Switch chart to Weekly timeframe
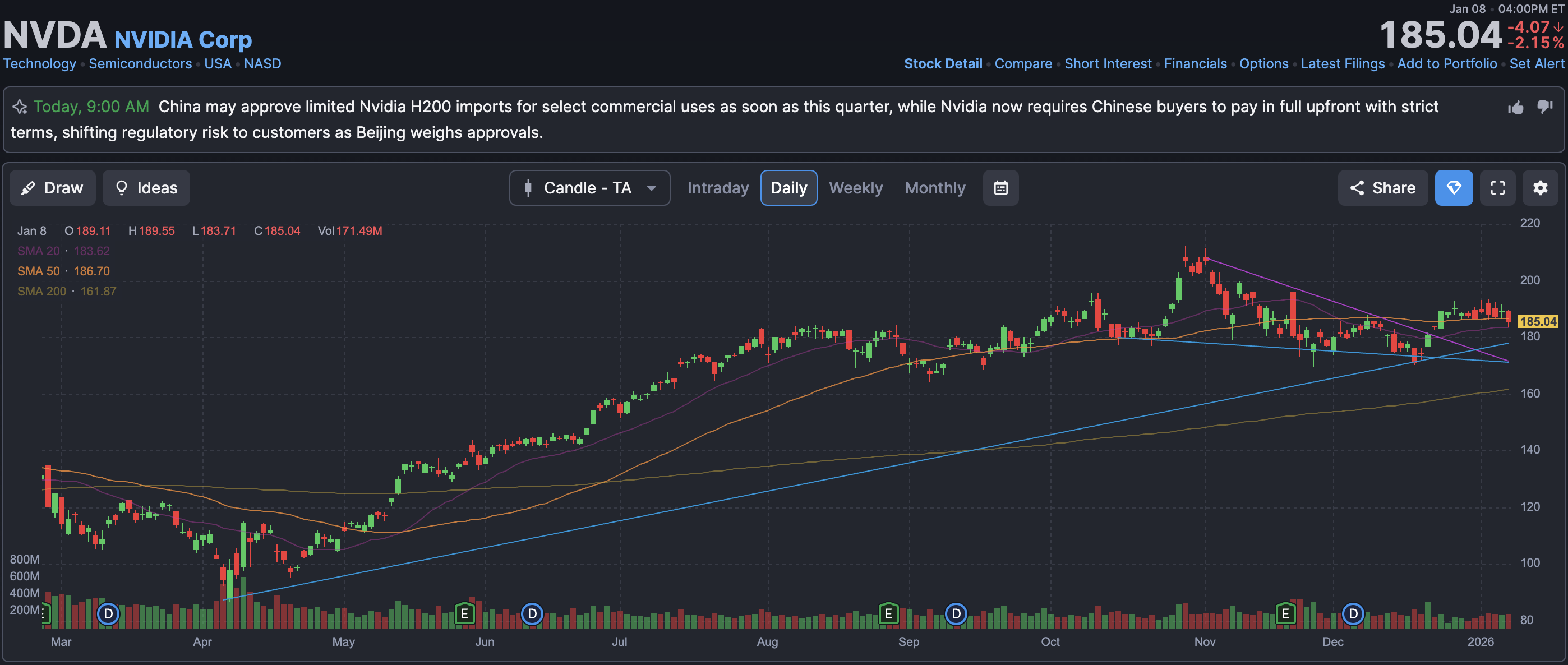This screenshot has height=665, width=1568. coord(855,188)
